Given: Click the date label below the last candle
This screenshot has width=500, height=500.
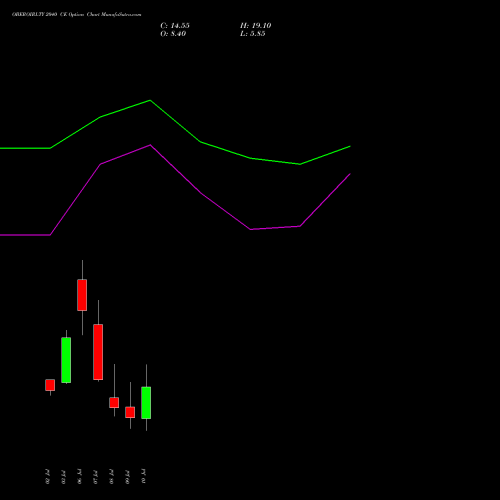Looking at the screenshot, I should [143, 476].
